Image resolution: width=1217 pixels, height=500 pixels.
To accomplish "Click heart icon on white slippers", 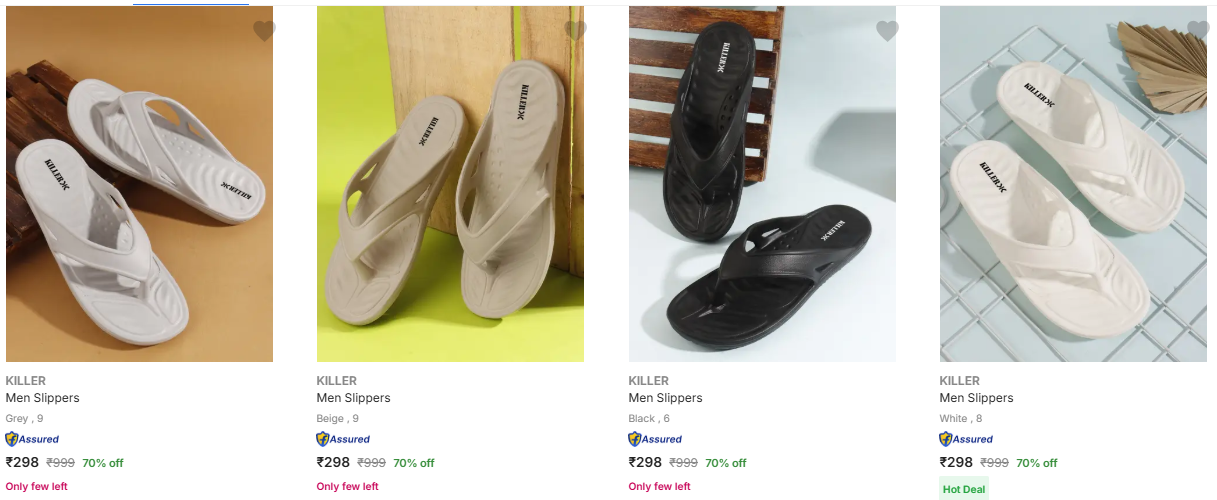I will 1198,31.
